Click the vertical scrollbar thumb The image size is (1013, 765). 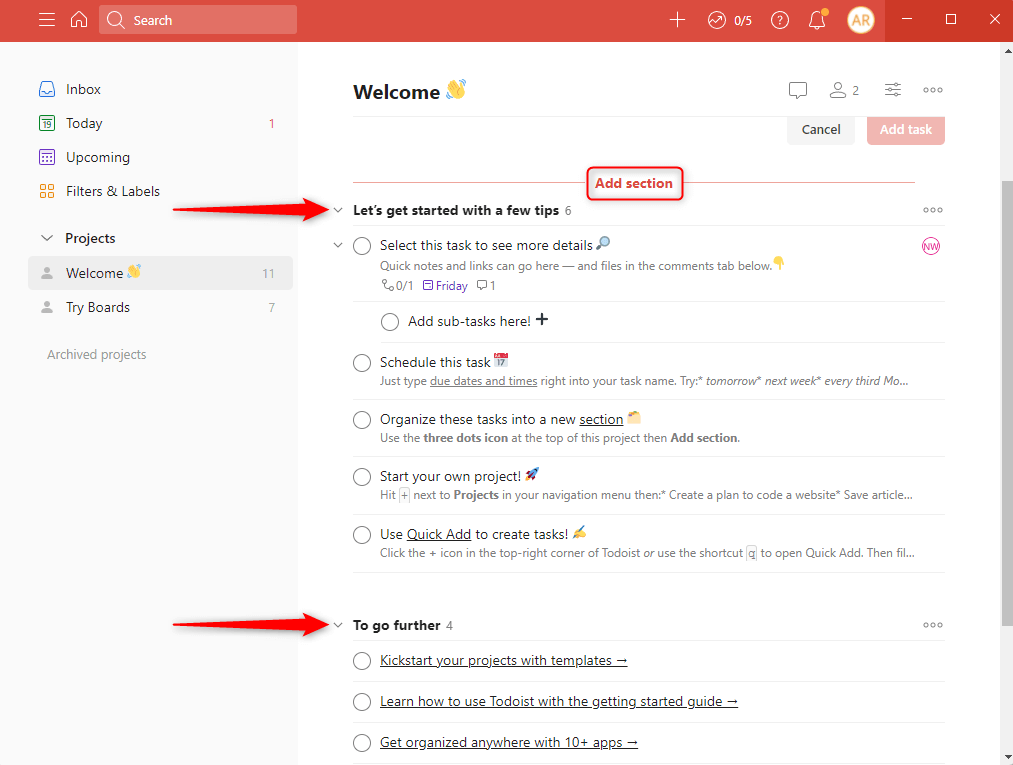[x=1007, y=404]
